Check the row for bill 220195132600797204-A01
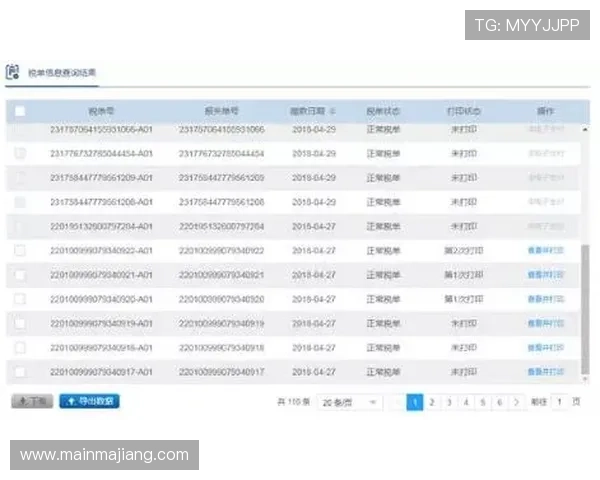The height and width of the screenshot is (480, 600). 20,226
